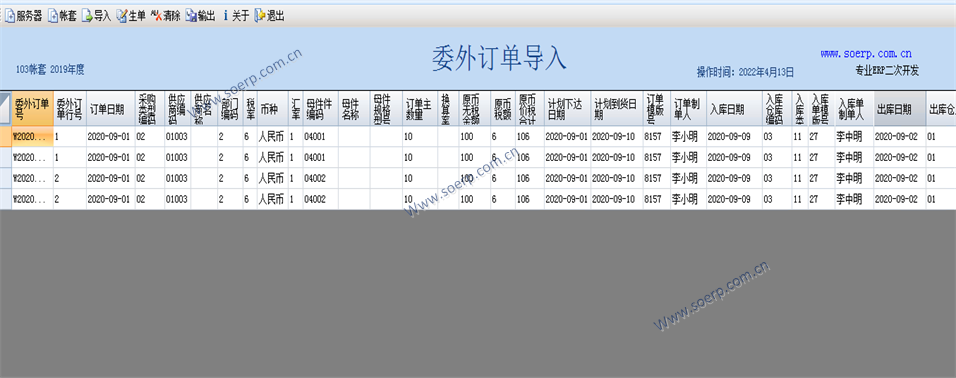Select the 委外订单号 column header
The width and height of the screenshot is (956, 378).
tap(32, 109)
